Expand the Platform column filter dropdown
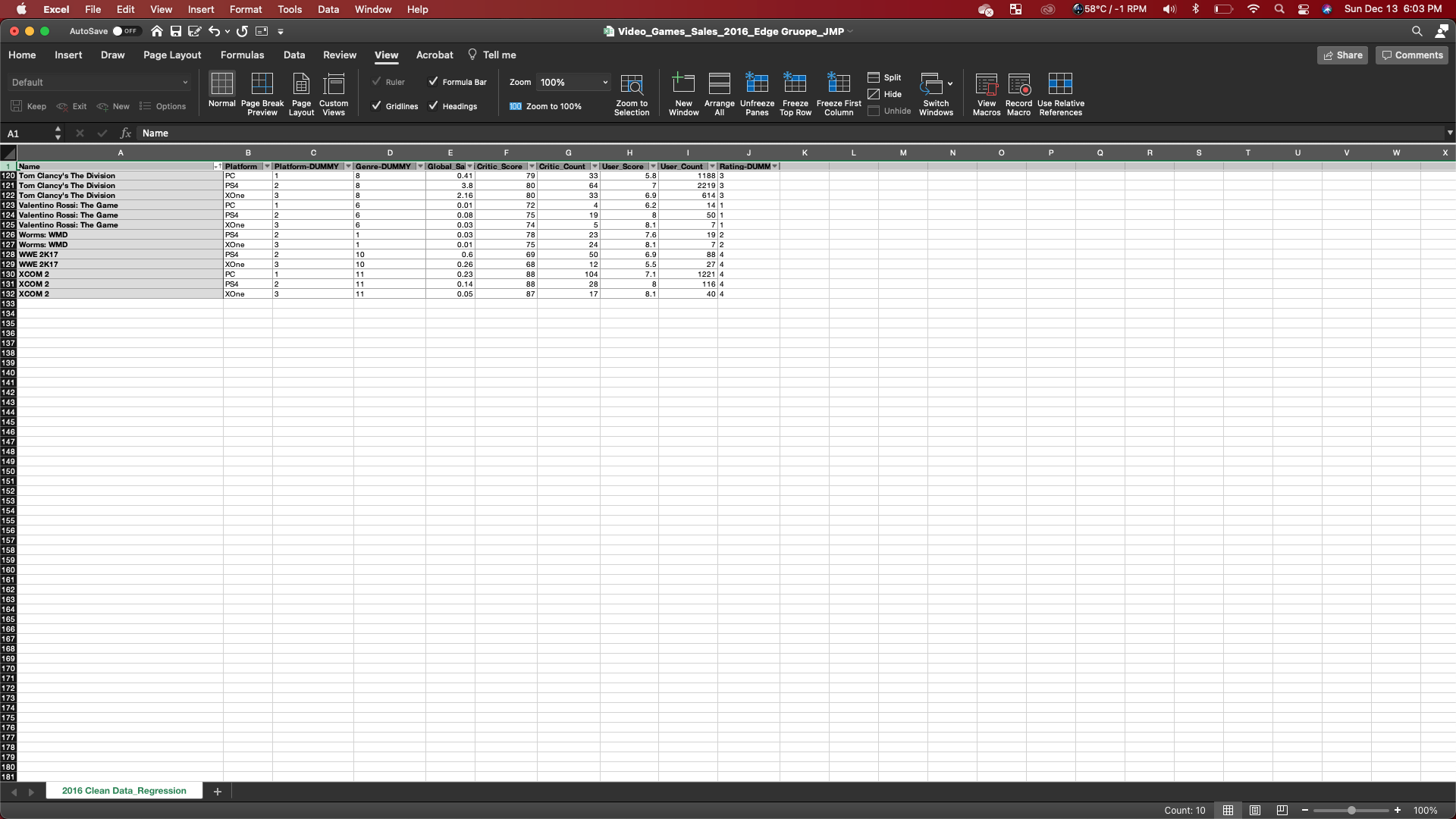The height and width of the screenshot is (819, 1456). click(x=267, y=166)
